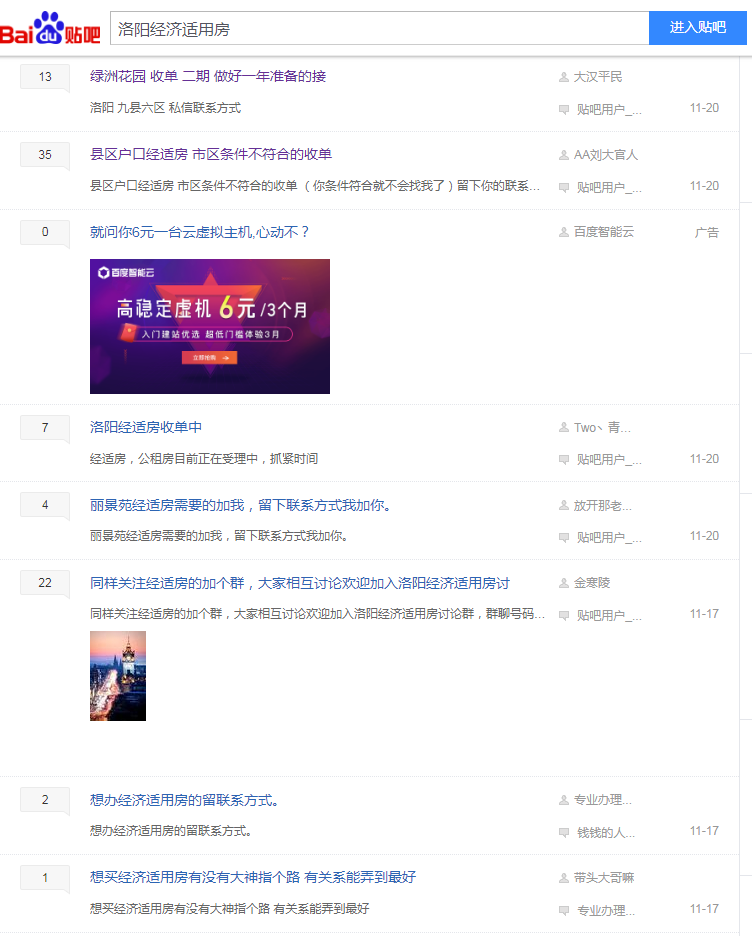The image size is (752, 936).
Task: Click reply bubble icon in 洛阳经适房收单中 row
Action: [563, 460]
